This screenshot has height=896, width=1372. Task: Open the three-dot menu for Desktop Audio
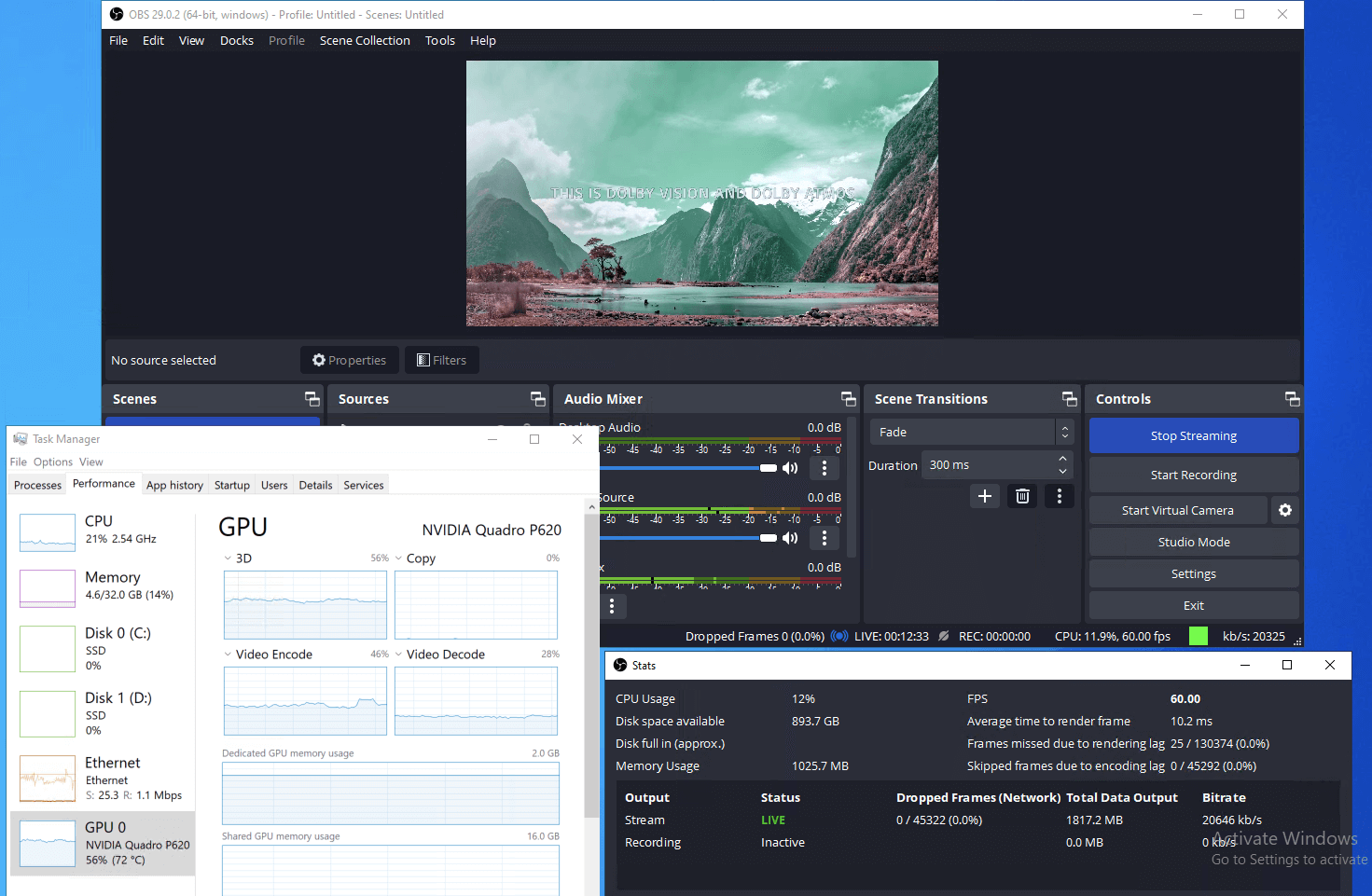[824, 468]
